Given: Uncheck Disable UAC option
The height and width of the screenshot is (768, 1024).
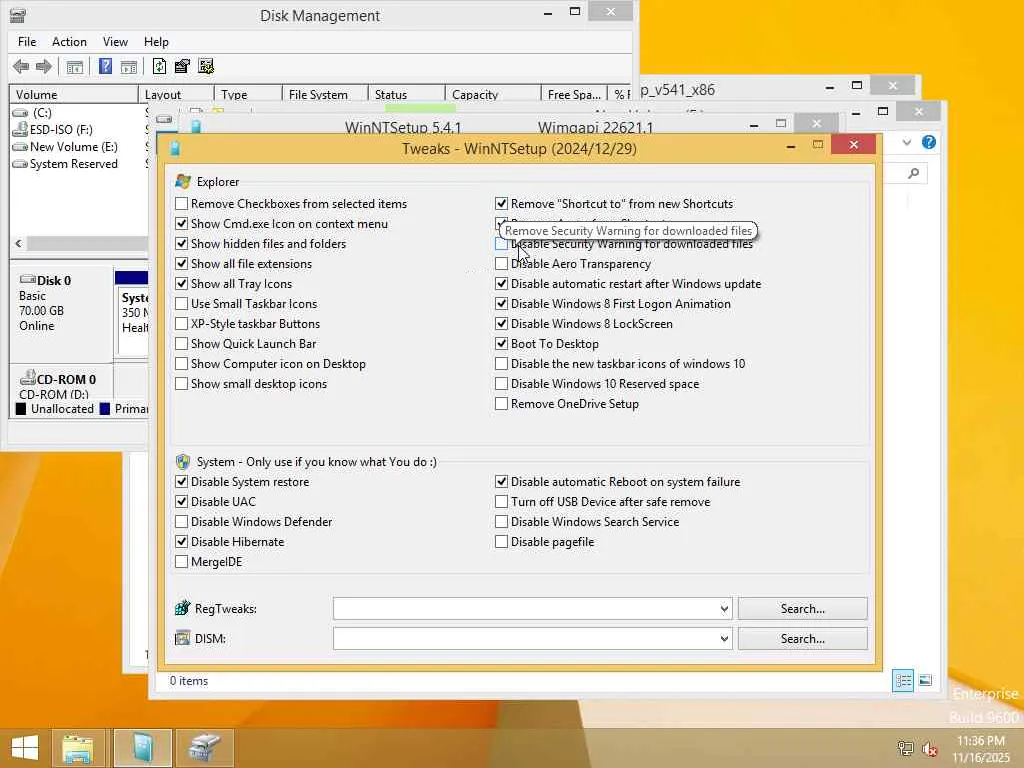Looking at the screenshot, I should [x=182, y=502].
